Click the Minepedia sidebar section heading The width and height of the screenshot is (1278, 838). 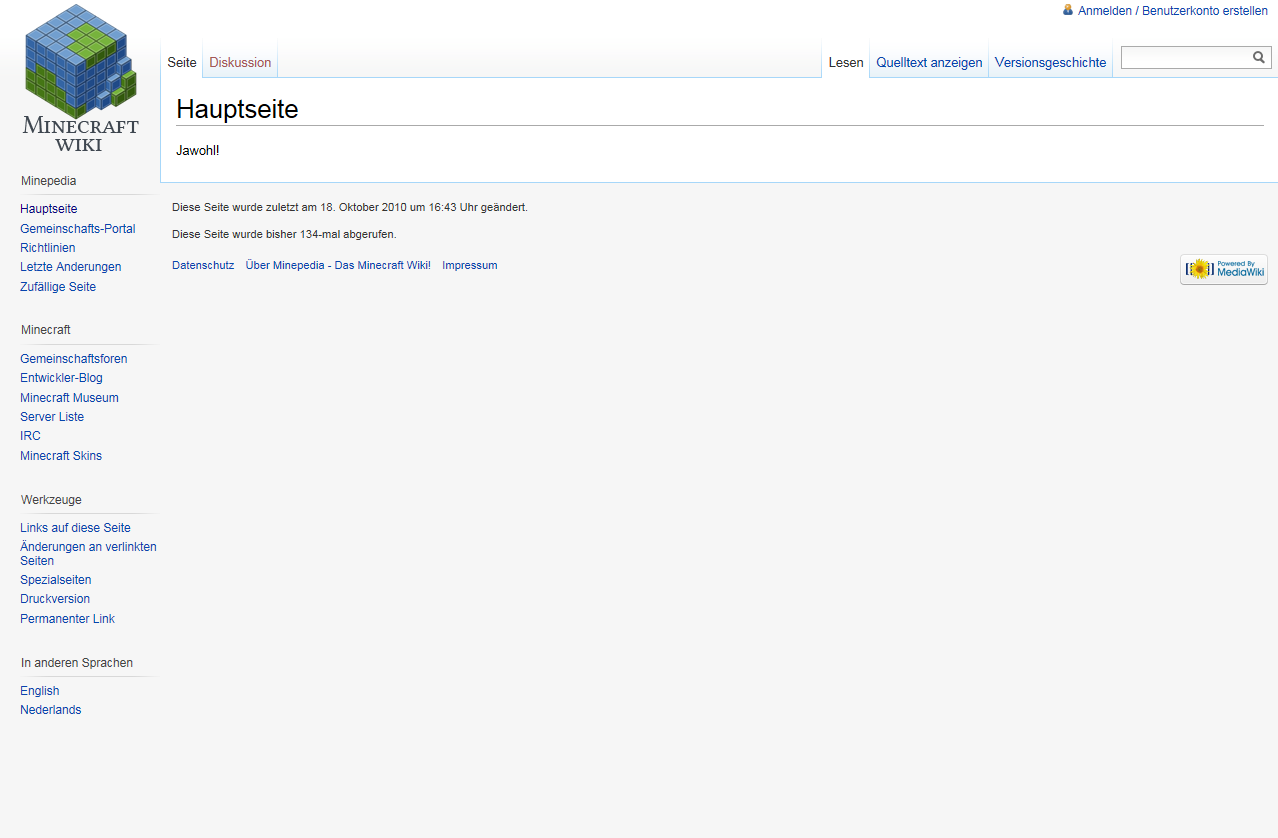coord(49,181)
